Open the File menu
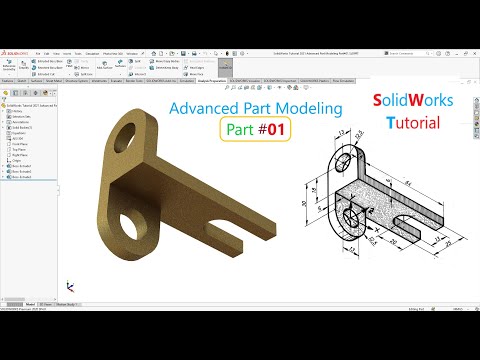 coord(38,53)
